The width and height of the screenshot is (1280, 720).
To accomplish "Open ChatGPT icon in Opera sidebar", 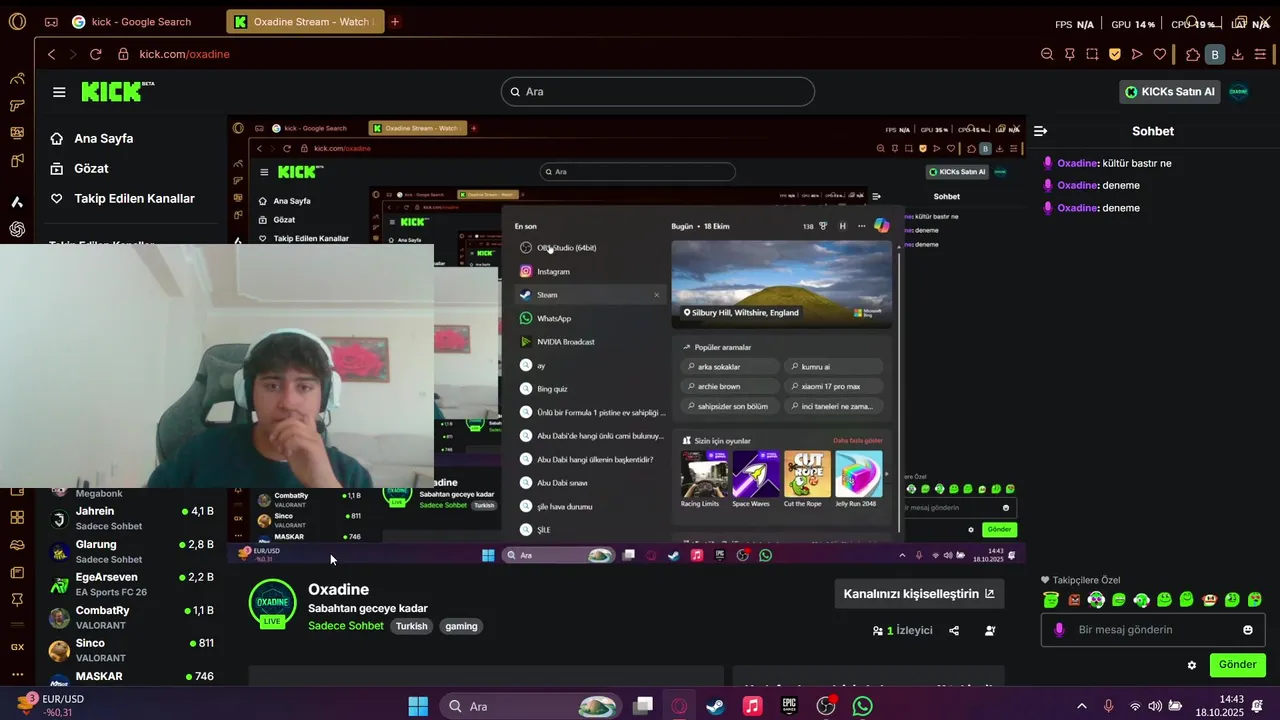I will tap(17, 229).
